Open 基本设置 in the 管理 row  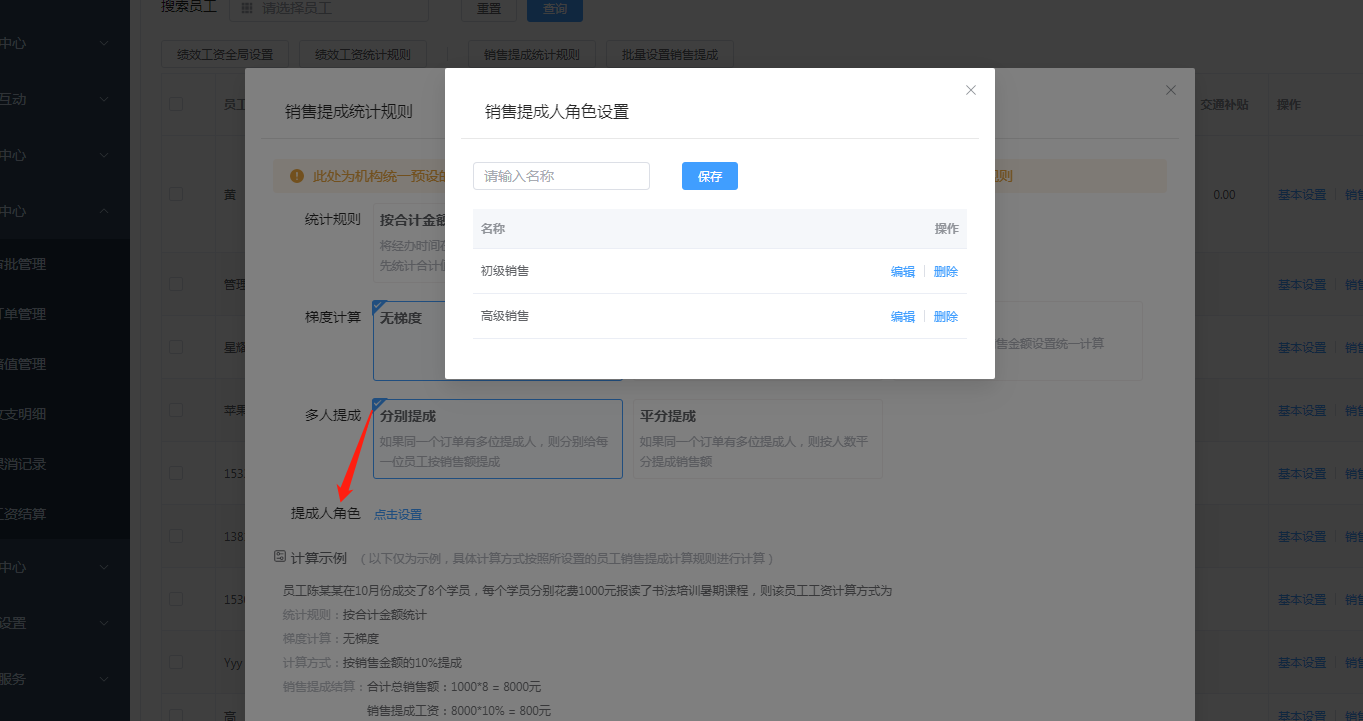tap(1302, 285)
